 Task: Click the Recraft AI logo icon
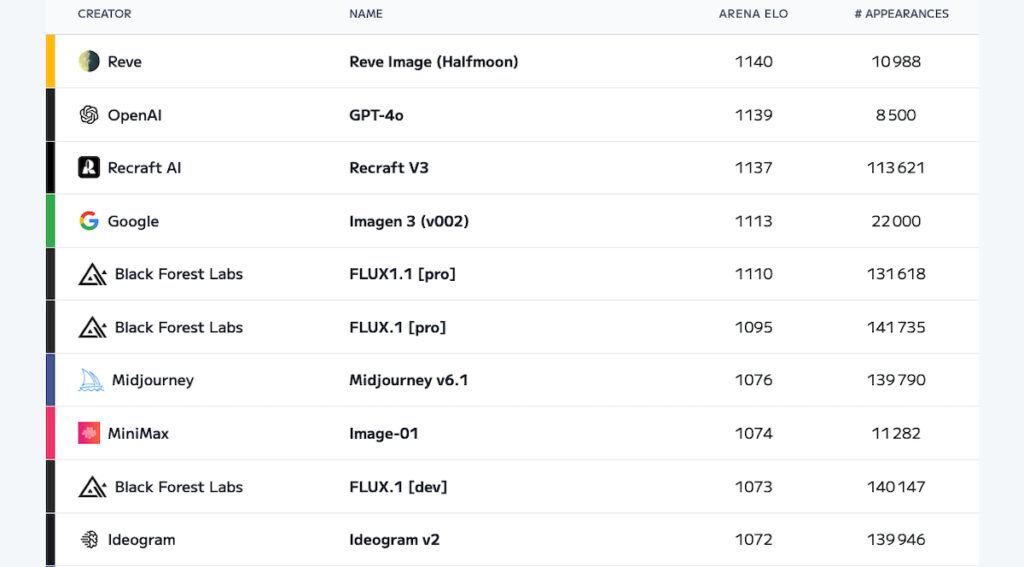click(x=89, y=167)
